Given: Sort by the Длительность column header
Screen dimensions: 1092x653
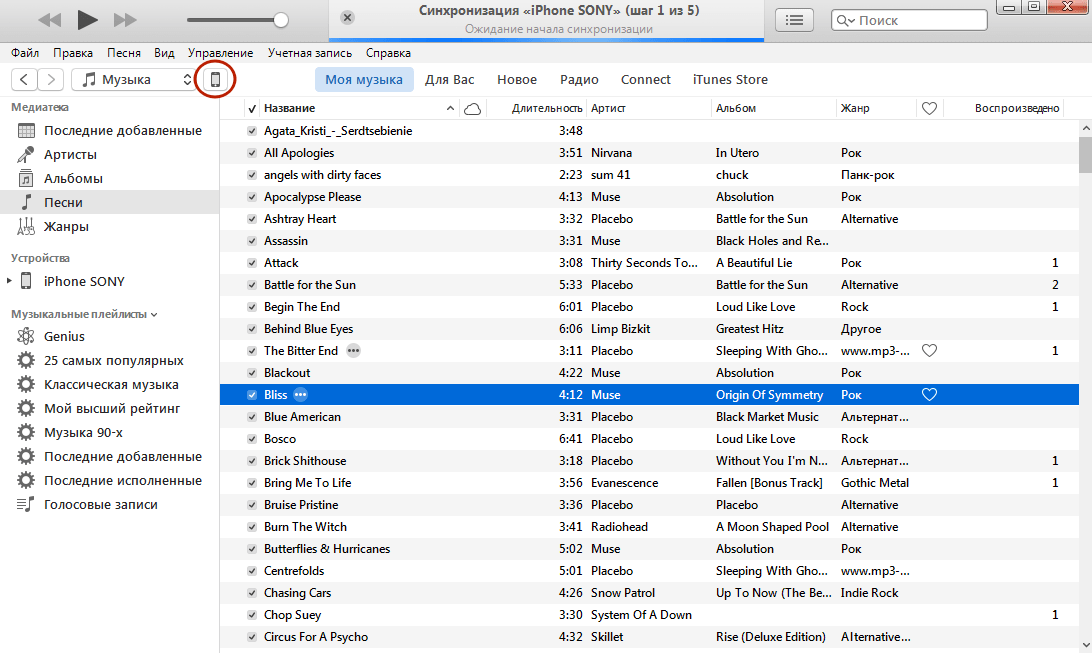Looking at the screenshot, I should (x=536, y=108).
